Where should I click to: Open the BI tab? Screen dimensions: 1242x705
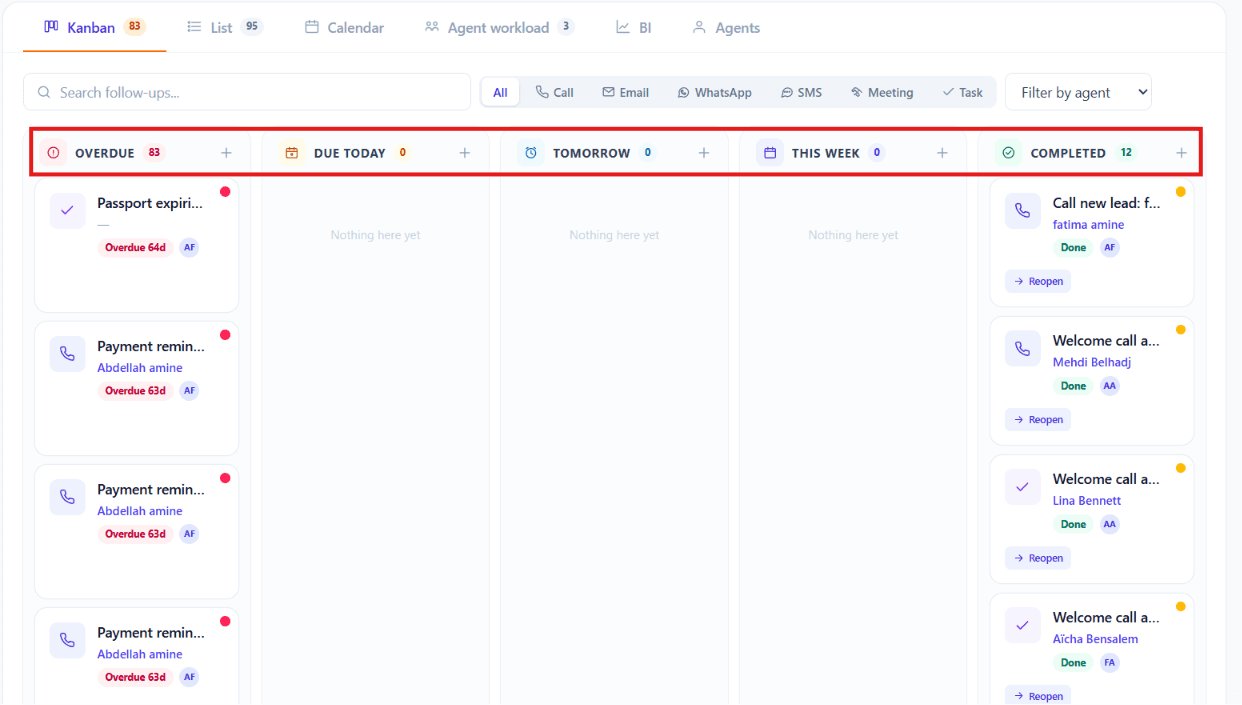pos(634,27)
